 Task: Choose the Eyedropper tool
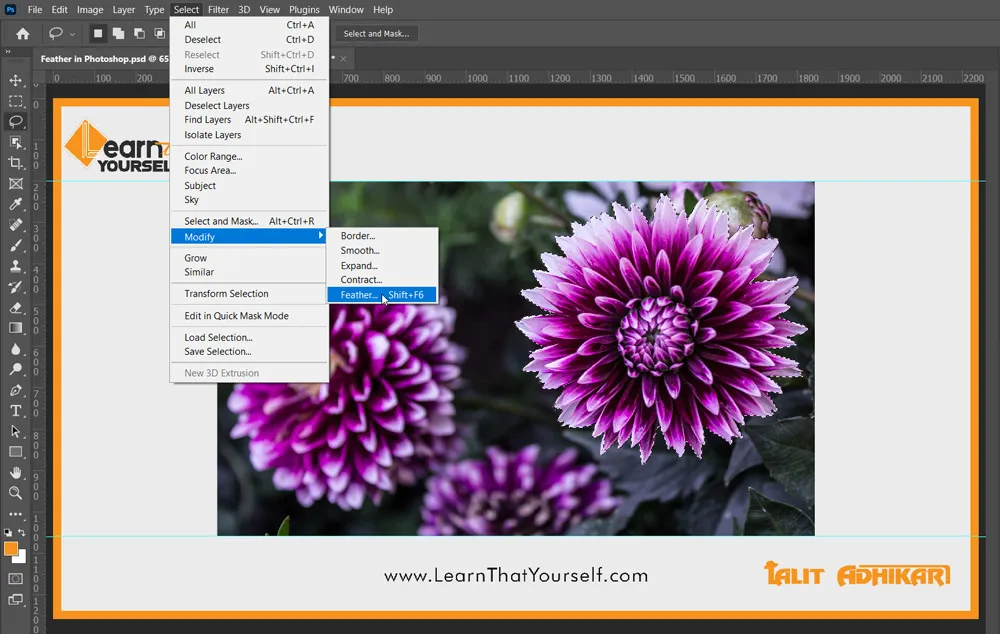coord(16,204)
